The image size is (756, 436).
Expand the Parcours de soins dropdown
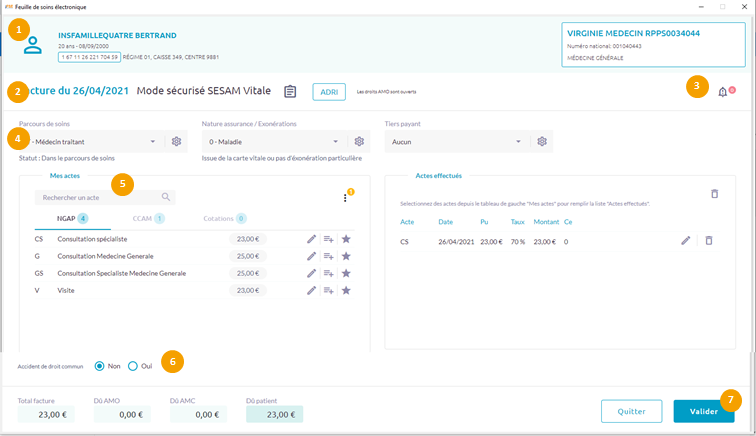(152, 142)
